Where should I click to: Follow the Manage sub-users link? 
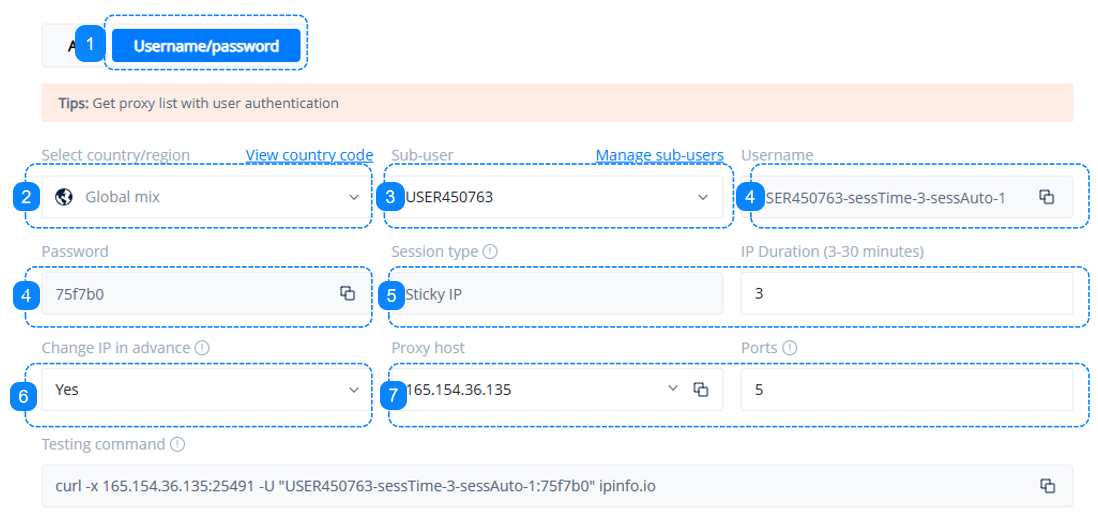(x=659, y=155)
